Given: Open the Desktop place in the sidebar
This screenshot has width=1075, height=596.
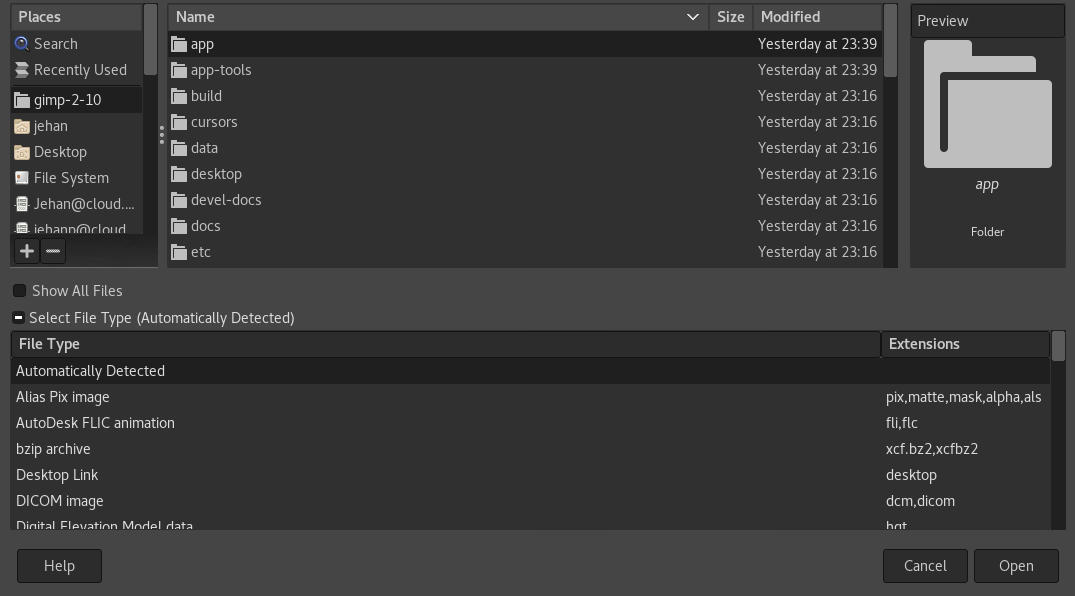Looking at the screenshot, I should coord(60,151).
